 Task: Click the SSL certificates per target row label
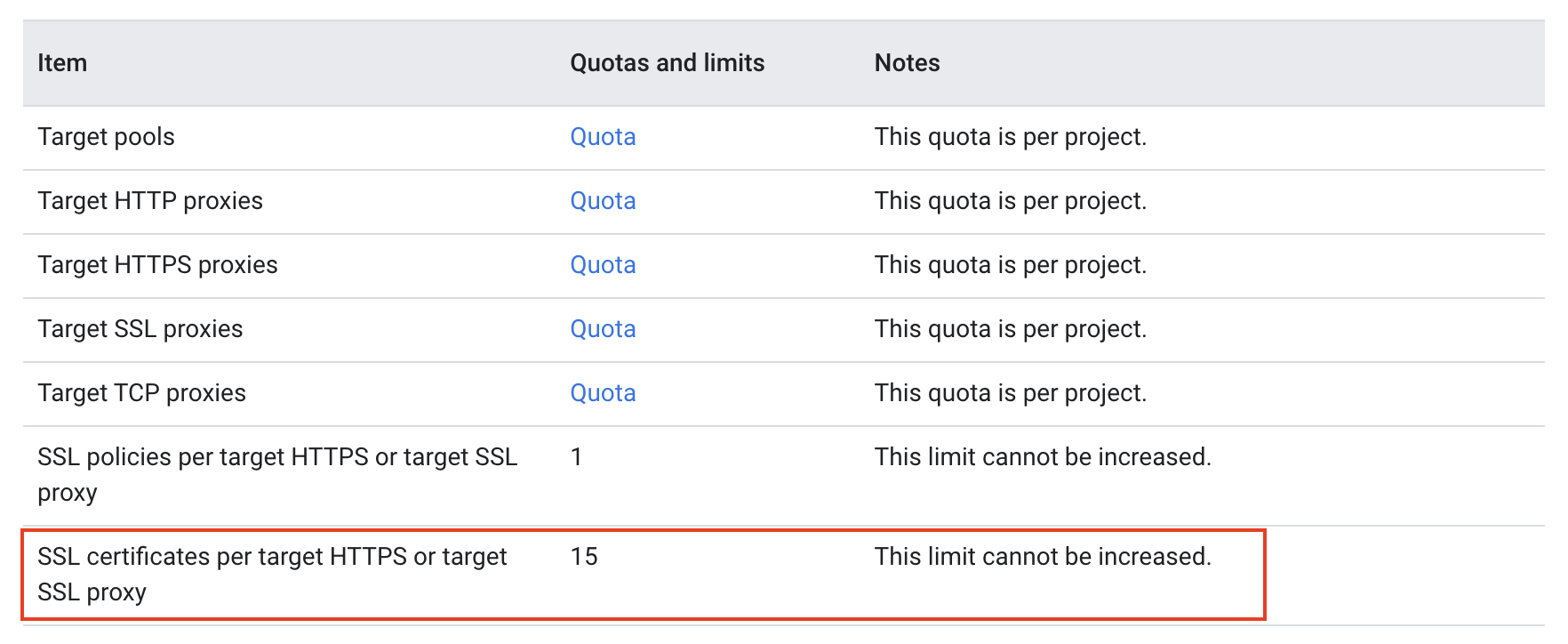pos(272,575)
